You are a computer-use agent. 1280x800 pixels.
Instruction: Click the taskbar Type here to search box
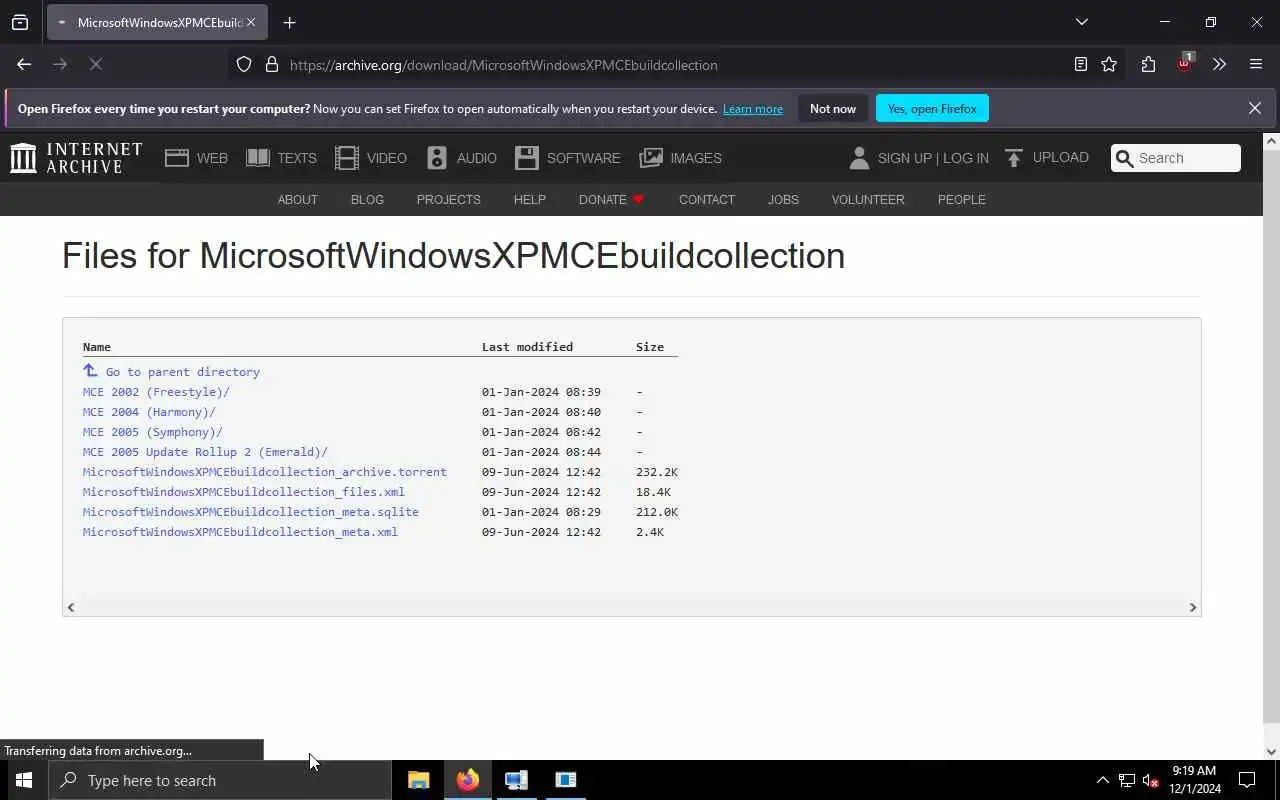coord(220,780)
